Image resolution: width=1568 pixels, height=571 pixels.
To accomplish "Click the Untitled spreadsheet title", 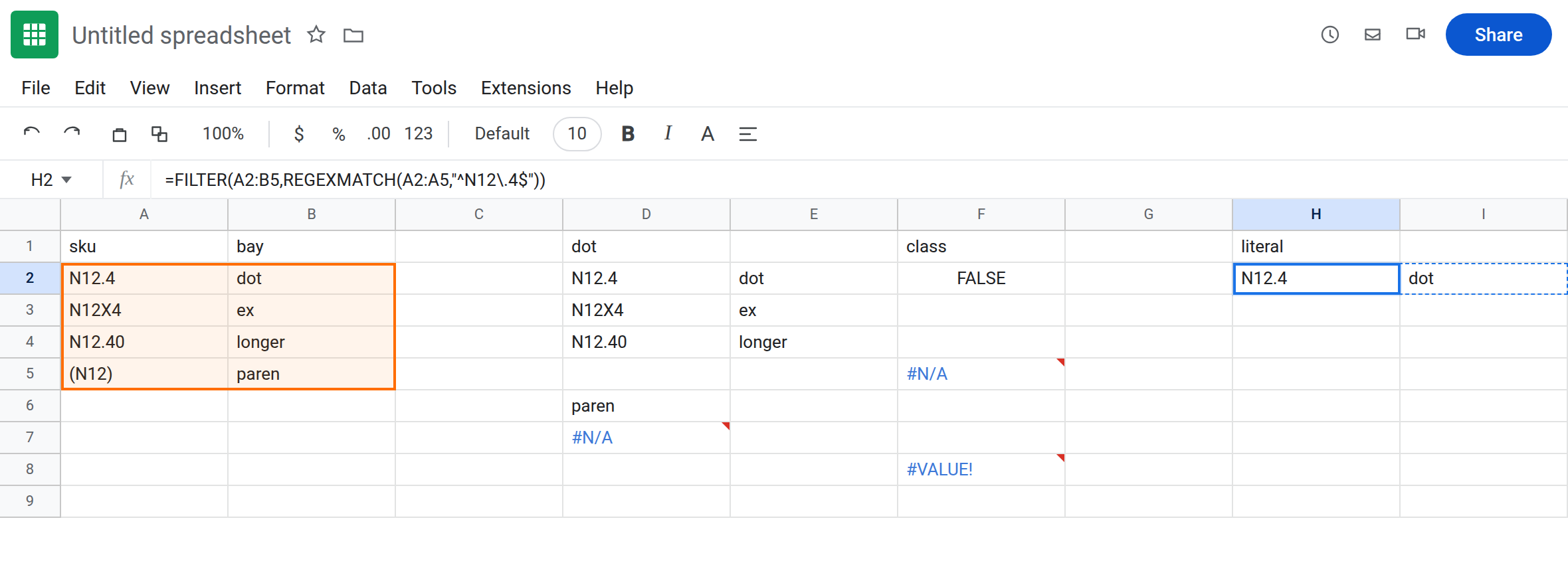I will (181, 35).
